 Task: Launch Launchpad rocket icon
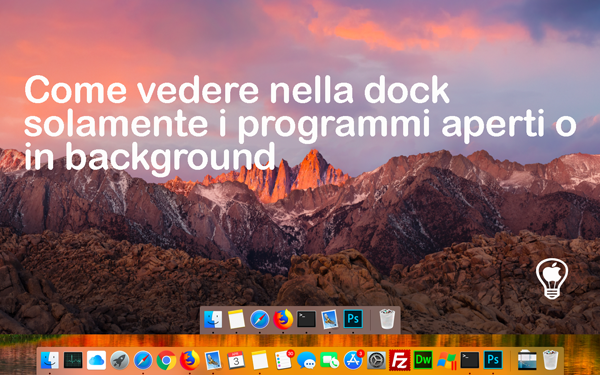119,360
